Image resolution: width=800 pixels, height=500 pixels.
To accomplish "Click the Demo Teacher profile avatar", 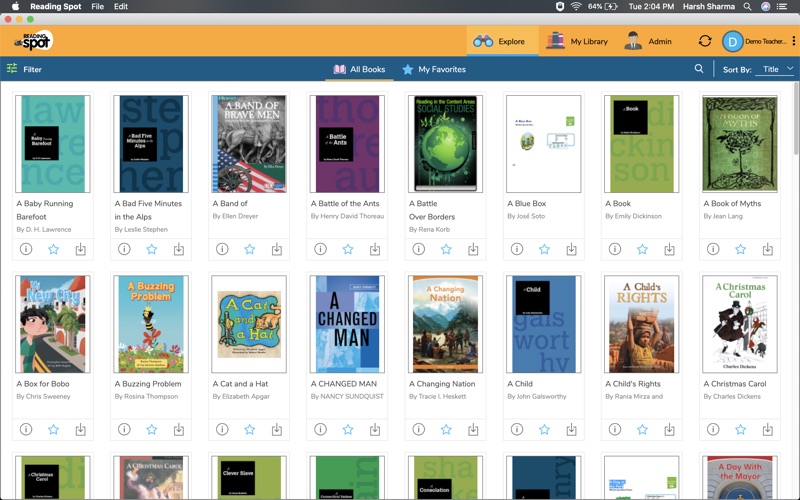I will pos(732,41).
